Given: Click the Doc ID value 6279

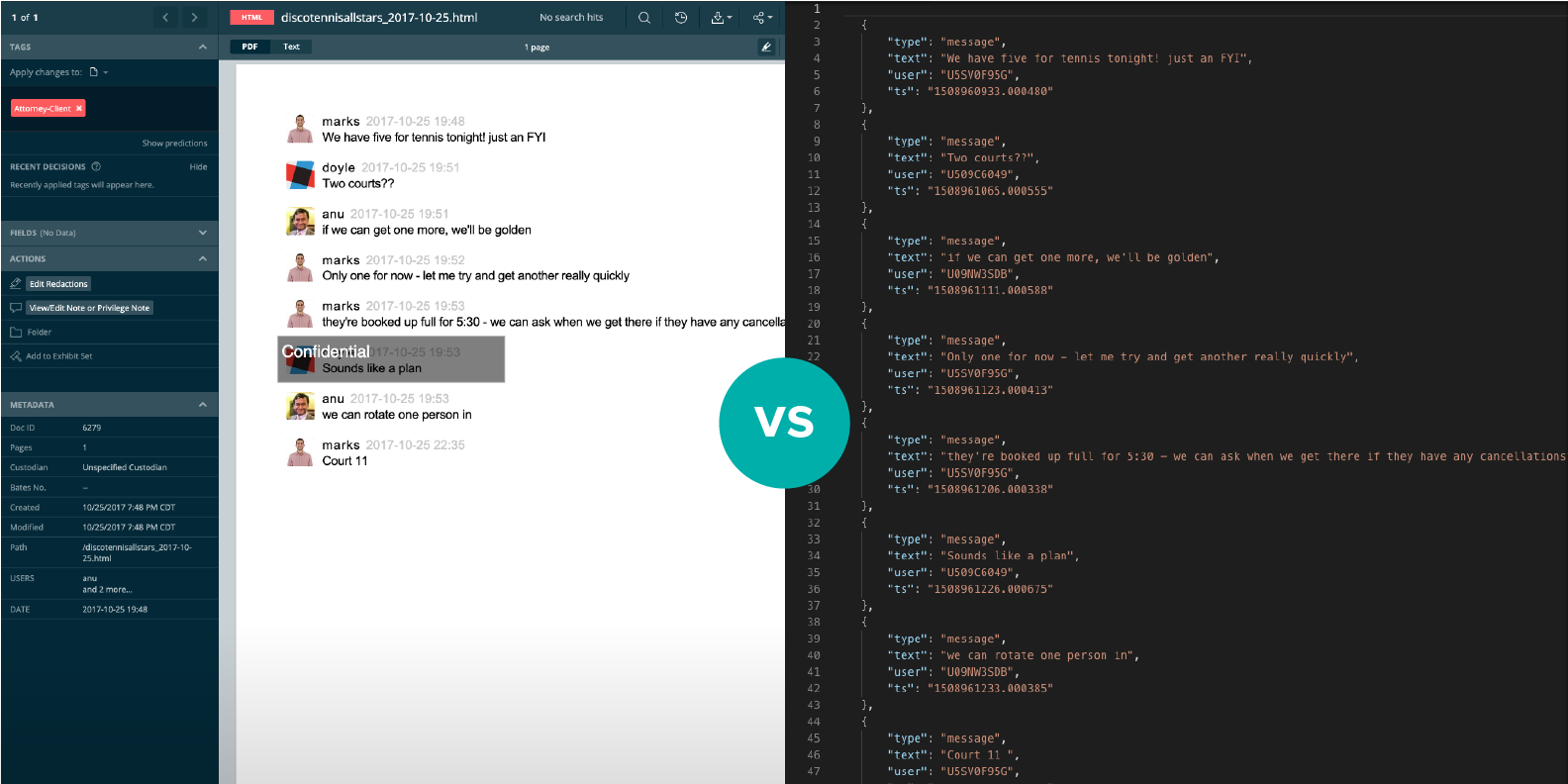Looking at the screenshot, I should point(91,428).
